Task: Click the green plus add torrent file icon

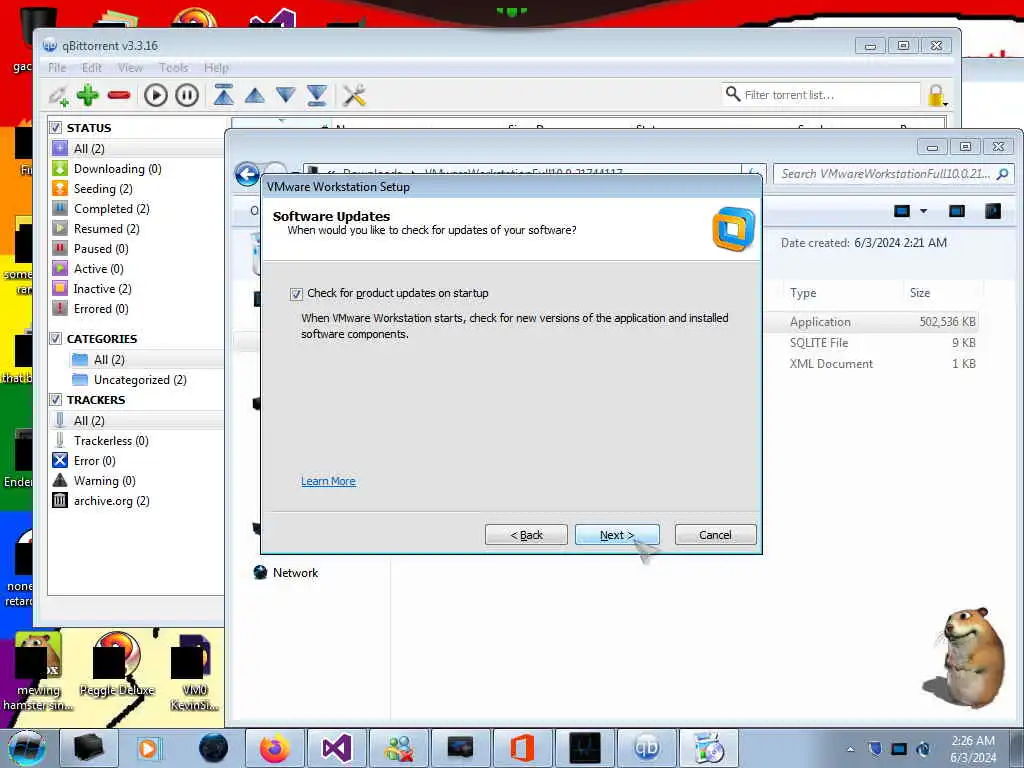Action: (88, 95)
